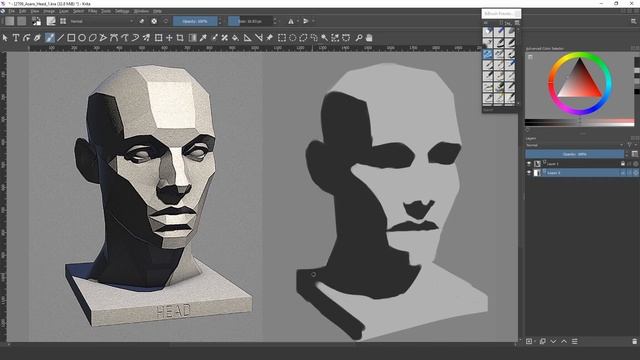Open vertical mirror options dropdown arrow
This screenshot has width=640, height=360.
point(313,21)
